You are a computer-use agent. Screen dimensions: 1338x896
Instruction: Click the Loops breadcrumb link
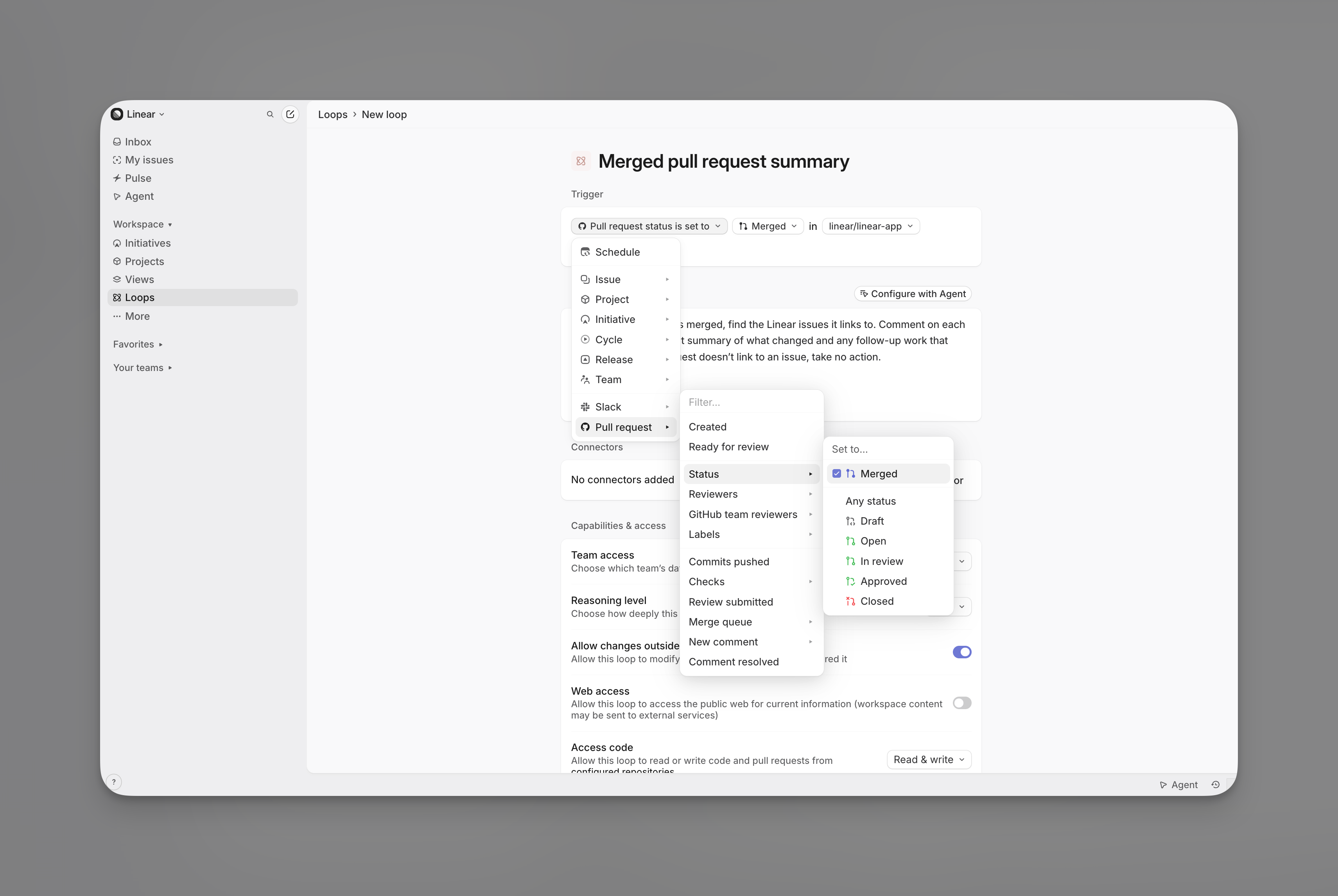[333, 114]
